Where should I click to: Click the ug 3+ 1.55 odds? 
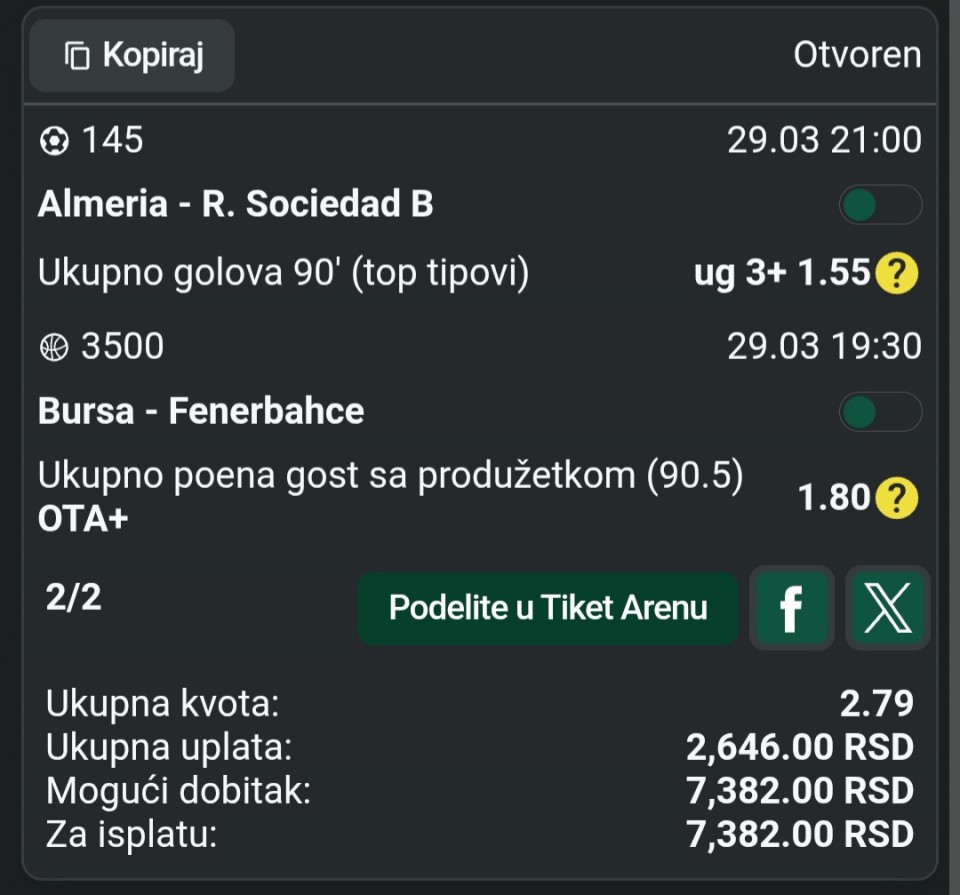tap(782, 273)
